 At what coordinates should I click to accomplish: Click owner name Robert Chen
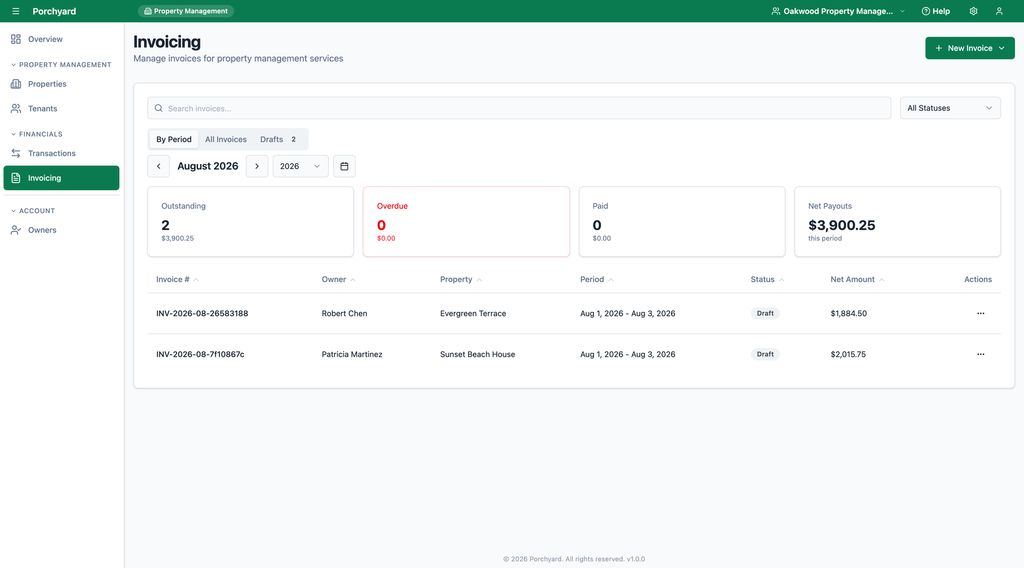tap(344, 313)
